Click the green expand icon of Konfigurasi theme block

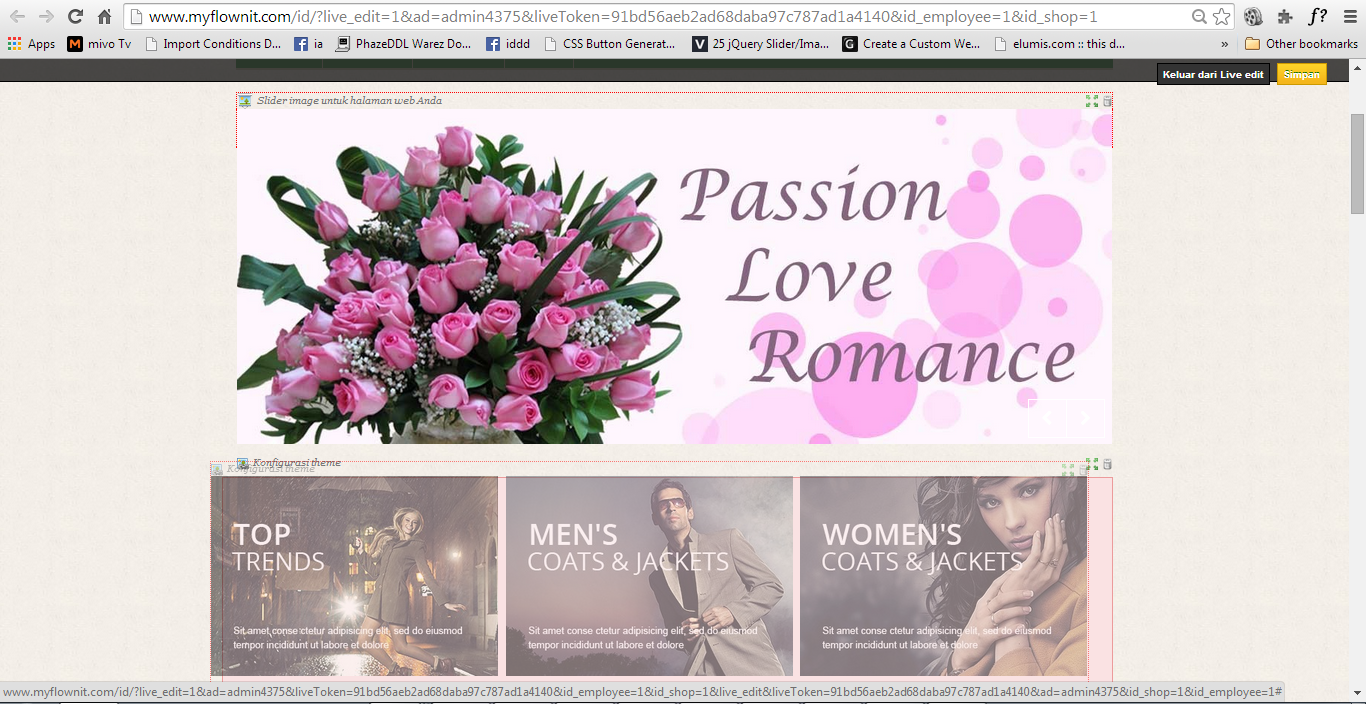[x=1092, y=464]
